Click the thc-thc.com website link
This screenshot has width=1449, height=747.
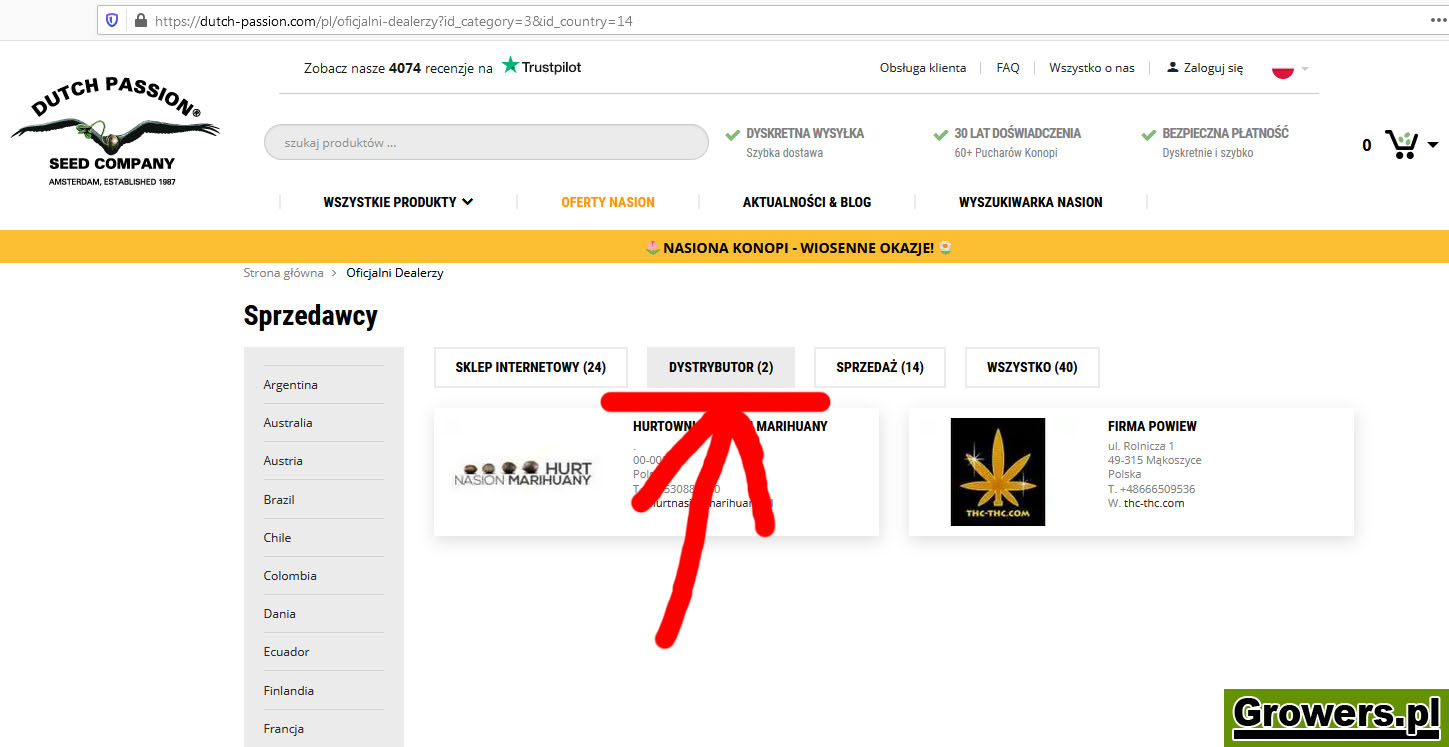pos(1153,503)
